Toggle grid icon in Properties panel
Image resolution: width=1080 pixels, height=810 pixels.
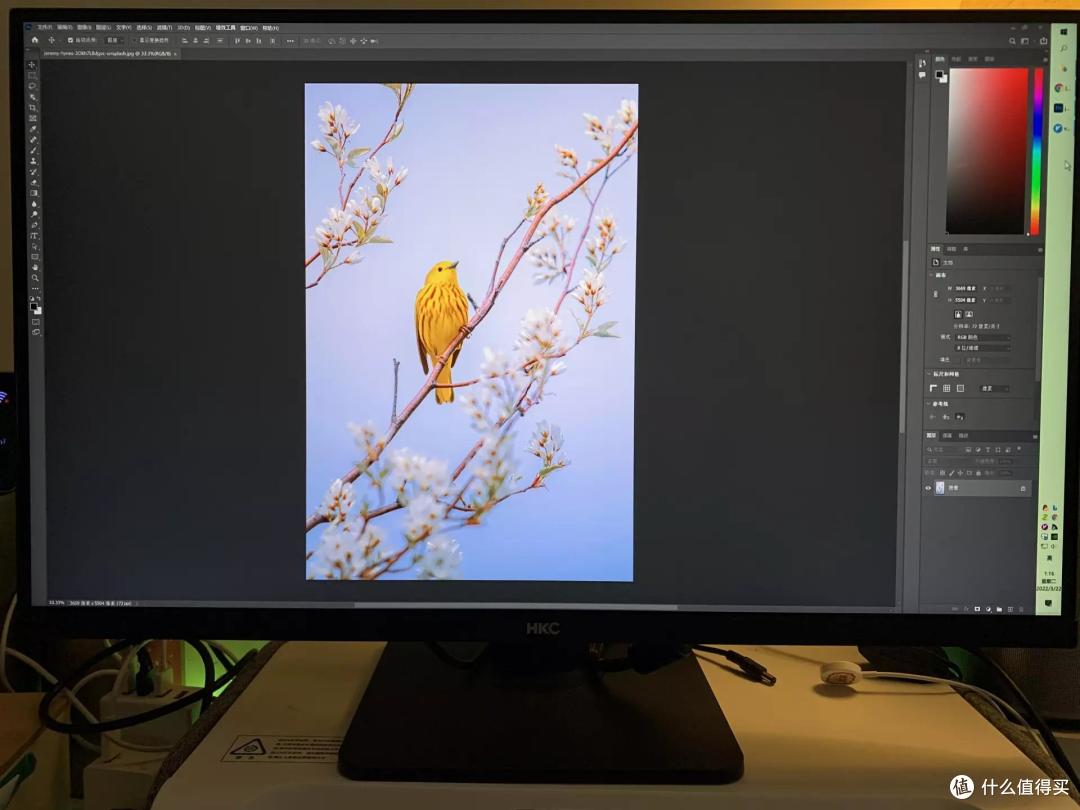click(946, 388)
